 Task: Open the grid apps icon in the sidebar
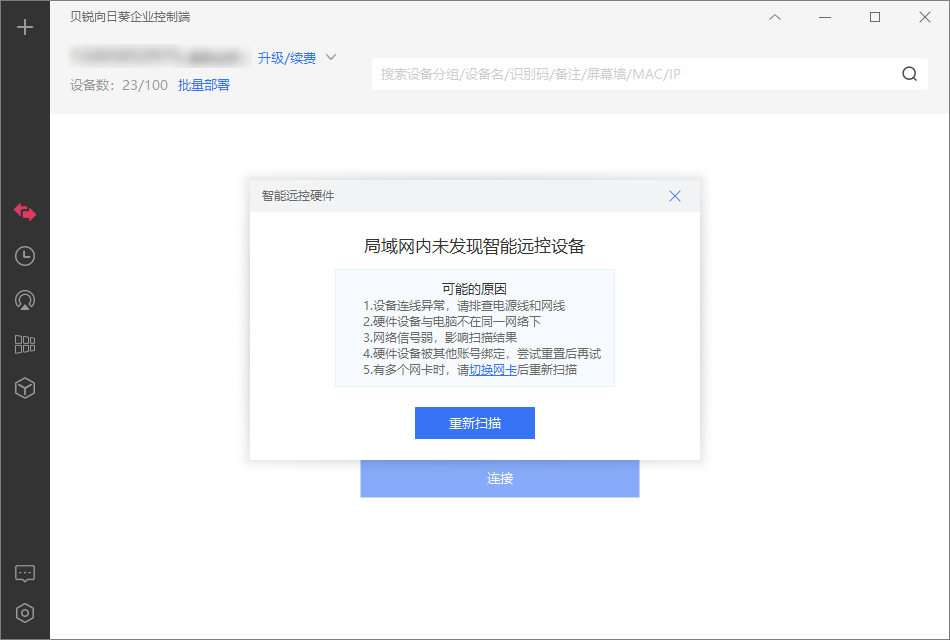coord(25,344)
